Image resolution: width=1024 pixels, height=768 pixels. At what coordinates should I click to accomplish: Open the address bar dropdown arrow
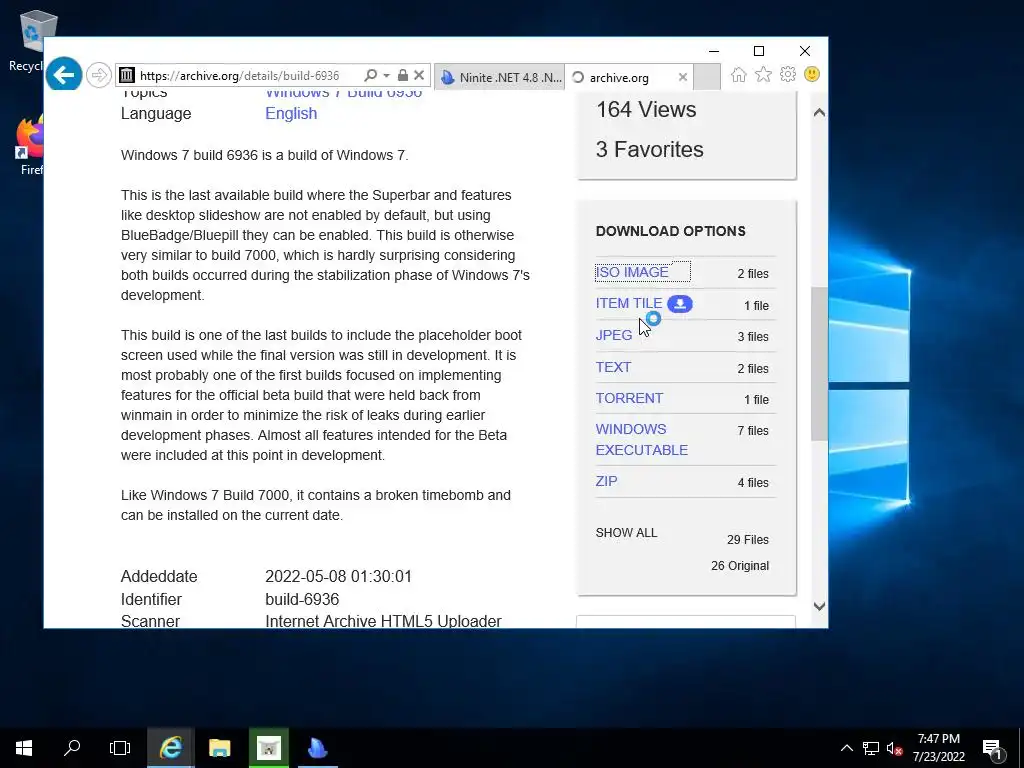[x=387, y=76]
